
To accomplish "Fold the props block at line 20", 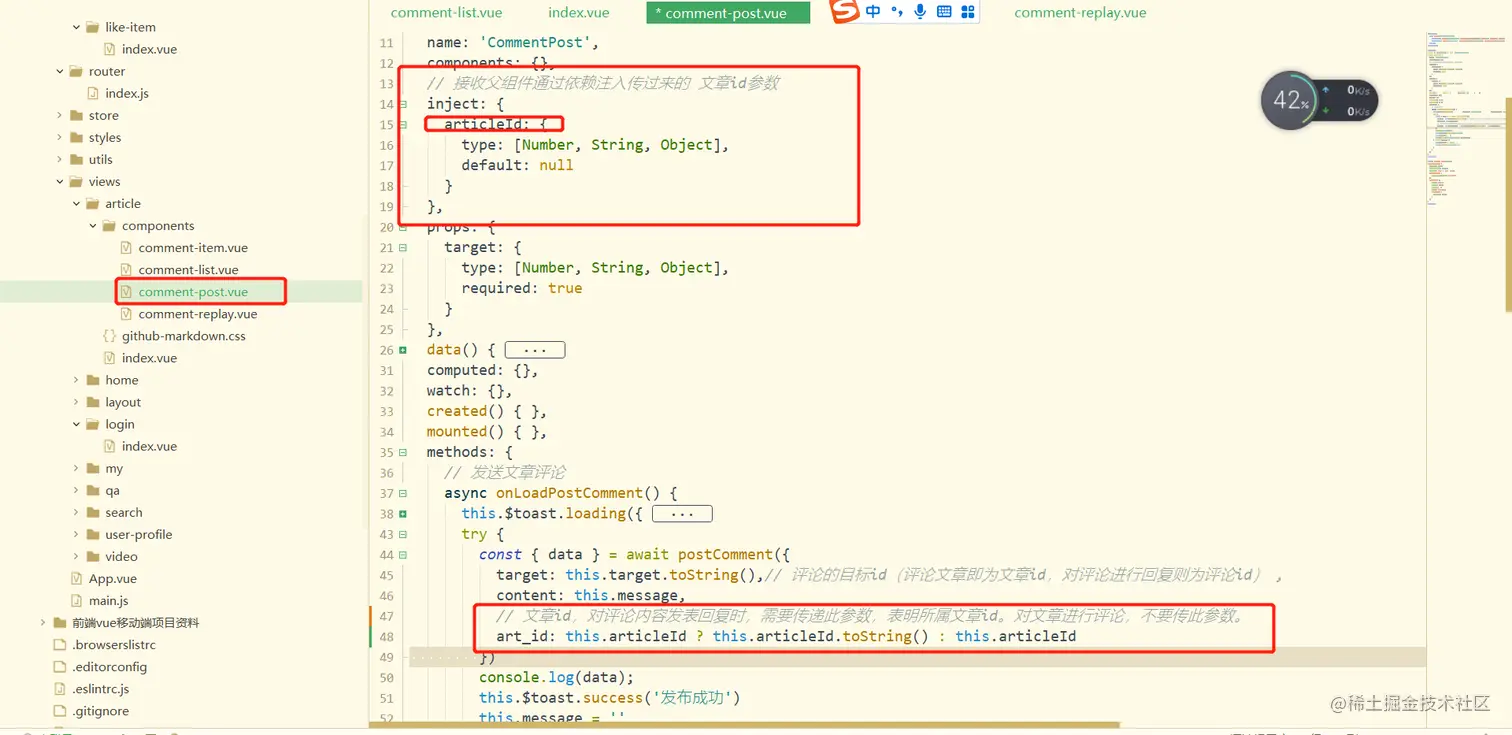I will [x=403, y=227].
